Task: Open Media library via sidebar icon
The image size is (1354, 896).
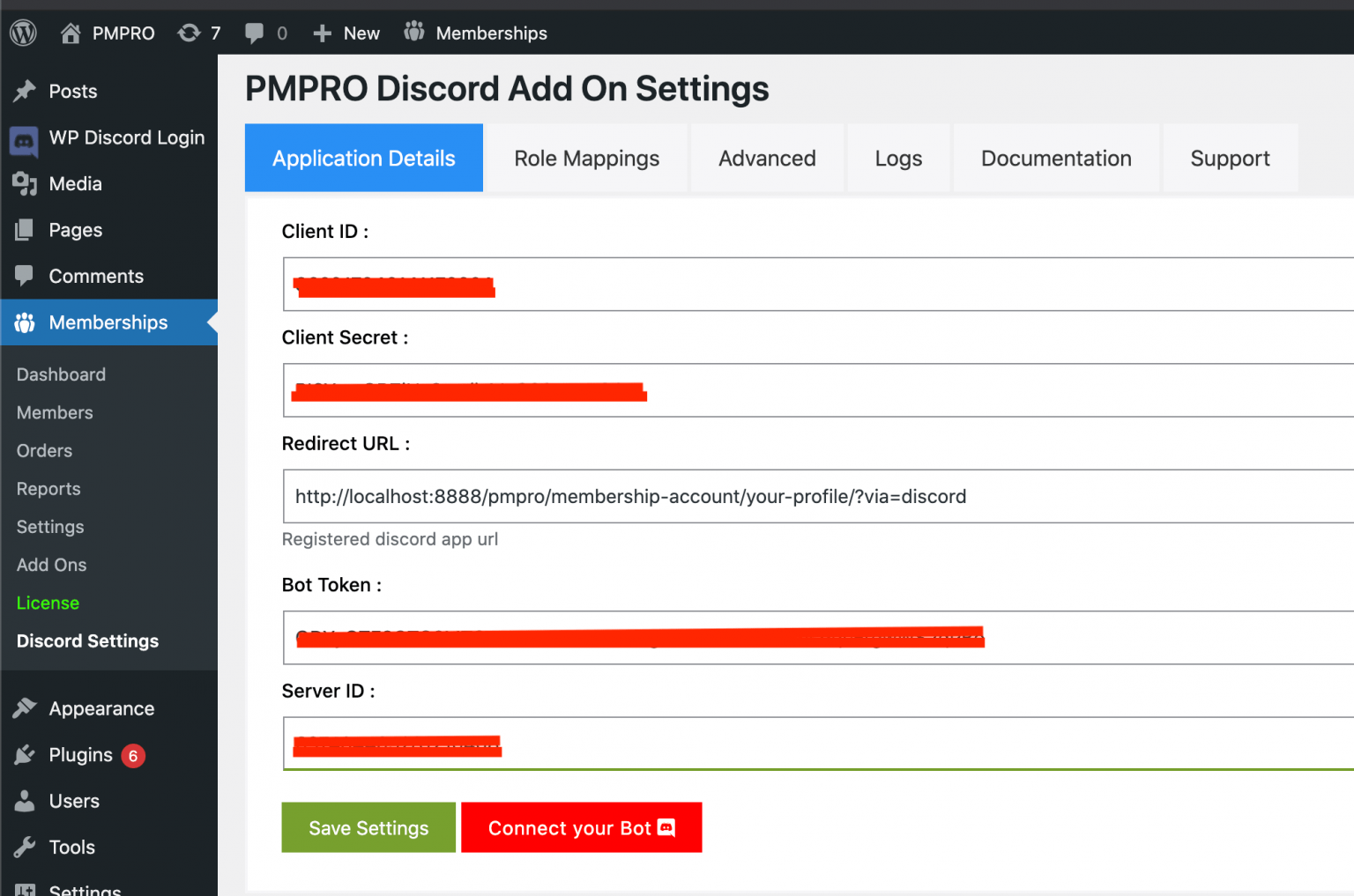Action: pyautogui.click(x=26, y=183)
